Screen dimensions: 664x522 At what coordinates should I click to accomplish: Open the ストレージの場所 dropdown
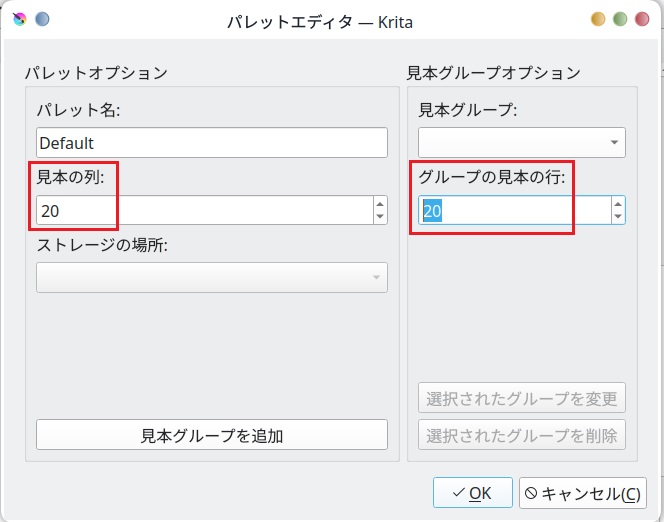tap(211, 278)
